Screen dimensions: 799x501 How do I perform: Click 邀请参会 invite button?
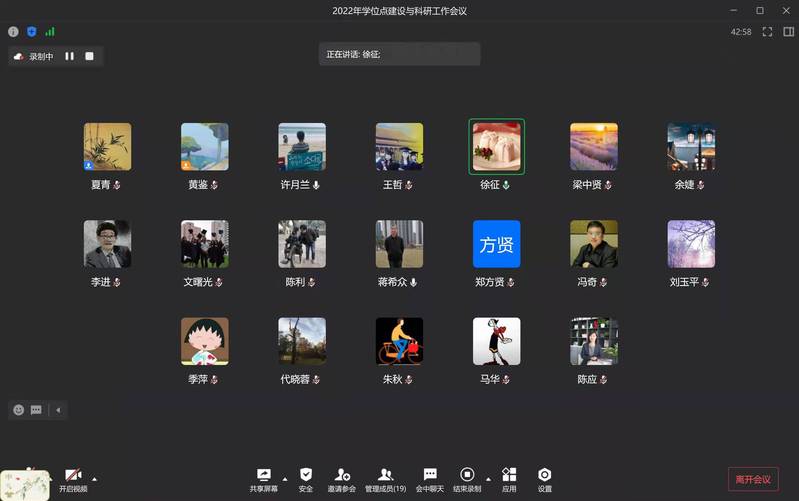click(342, 480)
